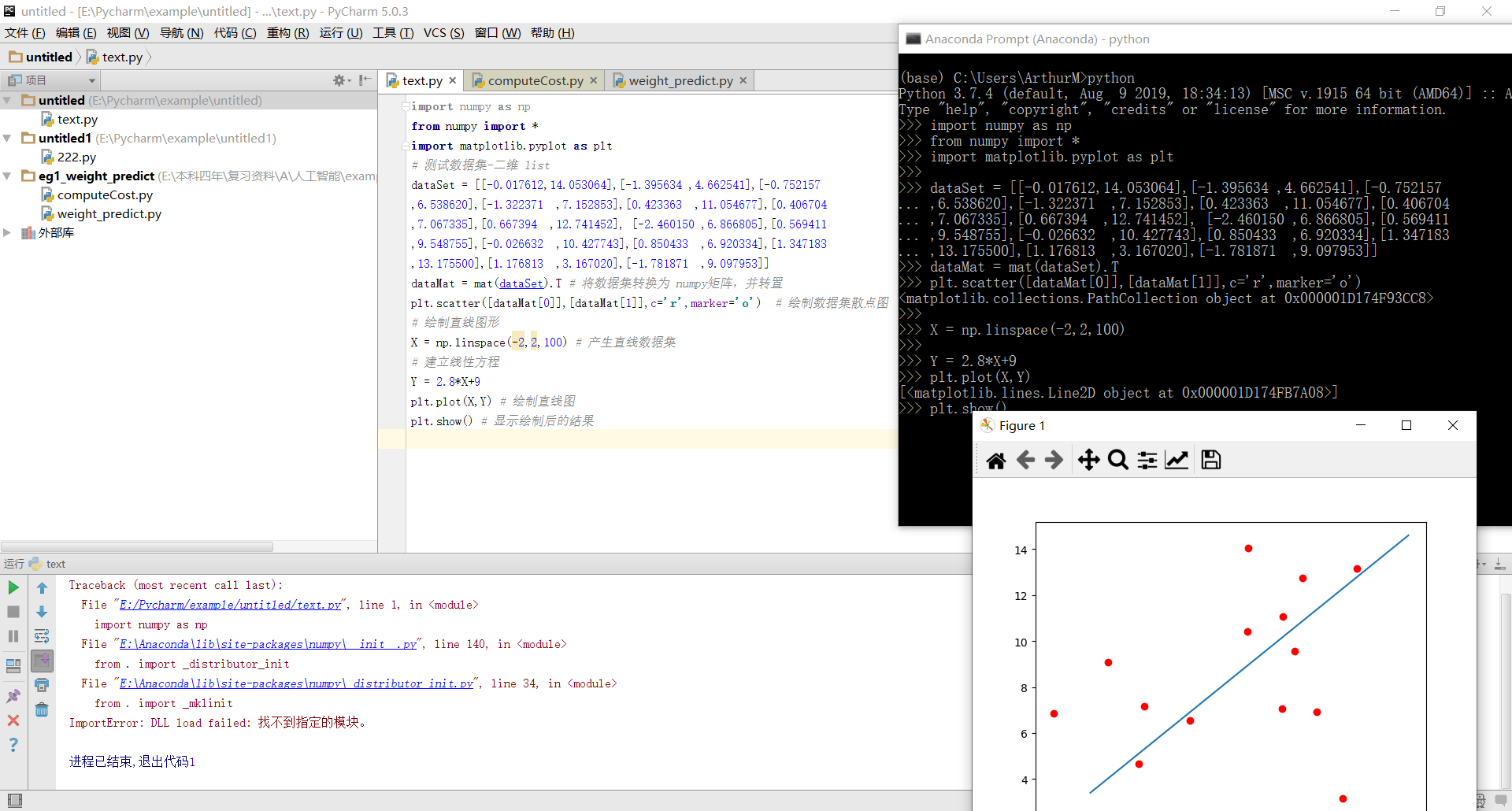
Task: Open the Project view dropdown 项目
Action: [52, 80]
